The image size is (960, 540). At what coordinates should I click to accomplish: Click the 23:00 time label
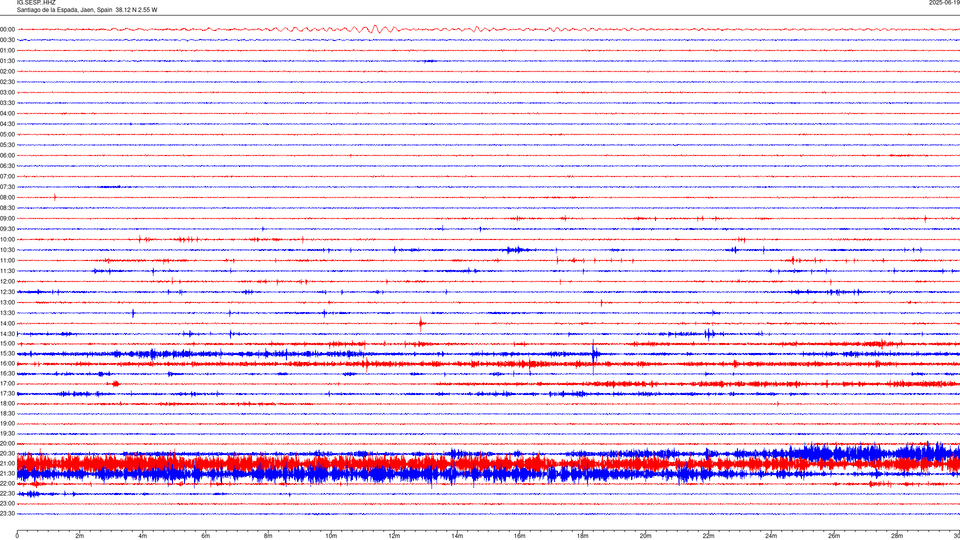[7, 504]
